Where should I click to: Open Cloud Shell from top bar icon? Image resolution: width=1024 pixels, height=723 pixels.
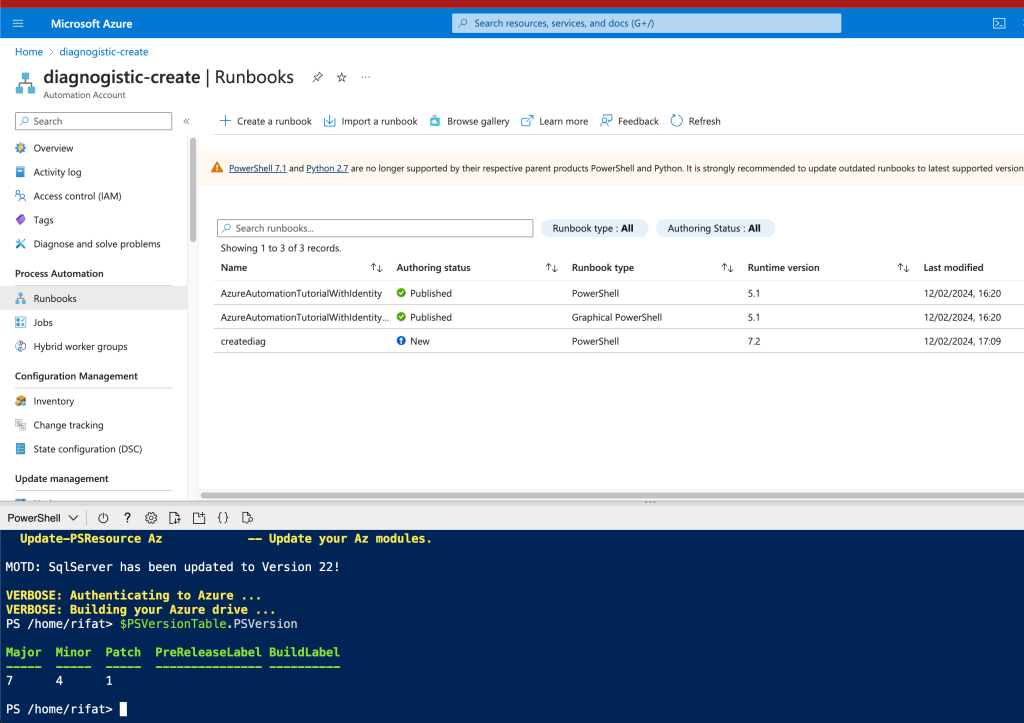click(x=999, y=24)
